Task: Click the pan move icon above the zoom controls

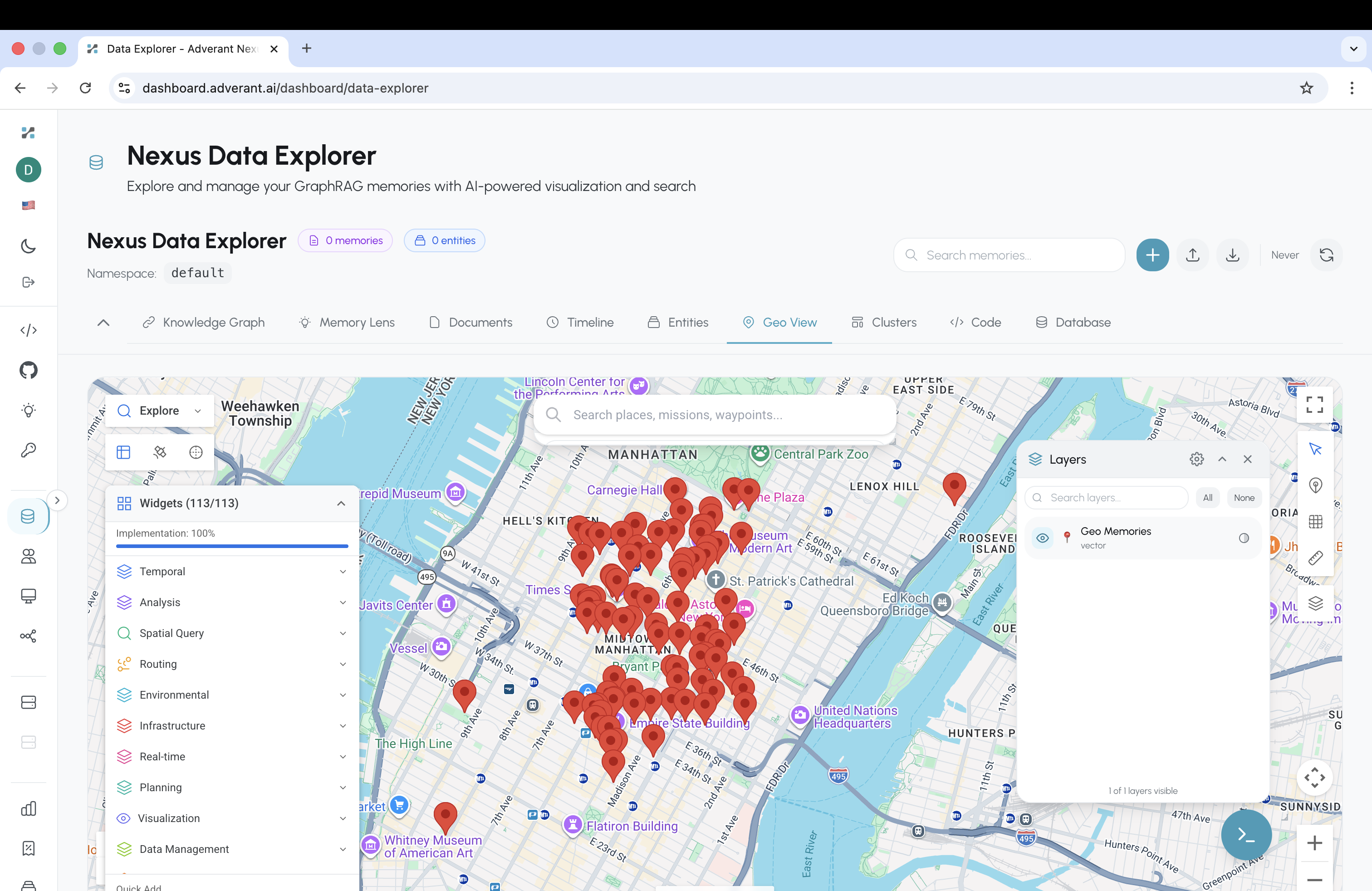Action: point(1315,778)
